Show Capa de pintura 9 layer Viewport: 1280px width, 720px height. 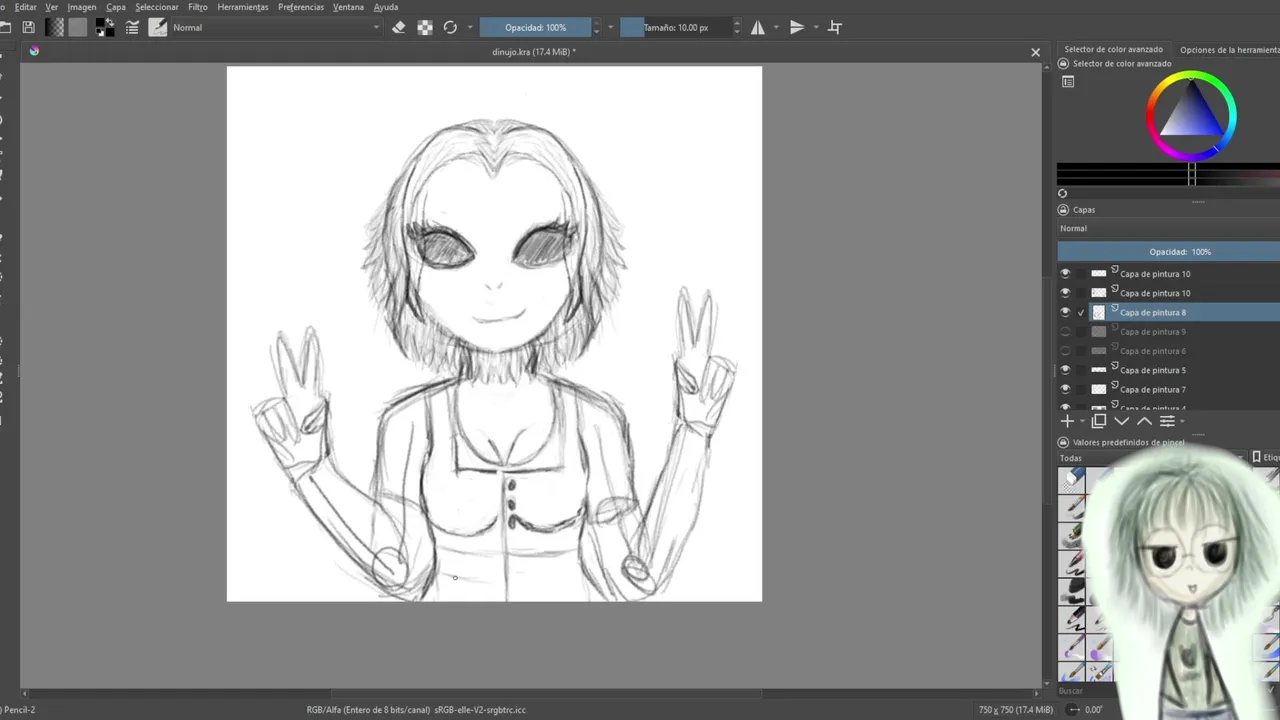1065,331
